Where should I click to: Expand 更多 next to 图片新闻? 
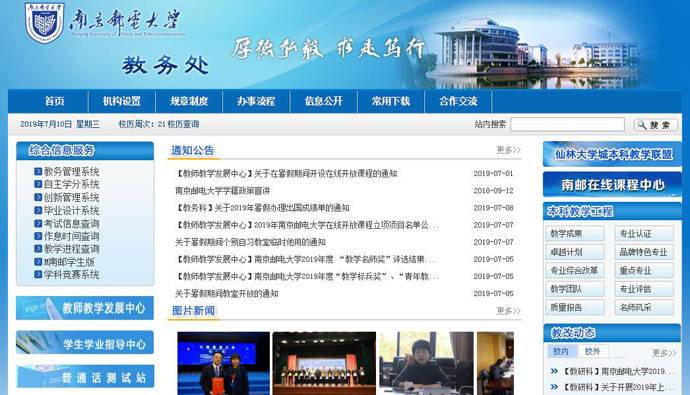pos(508,311)
